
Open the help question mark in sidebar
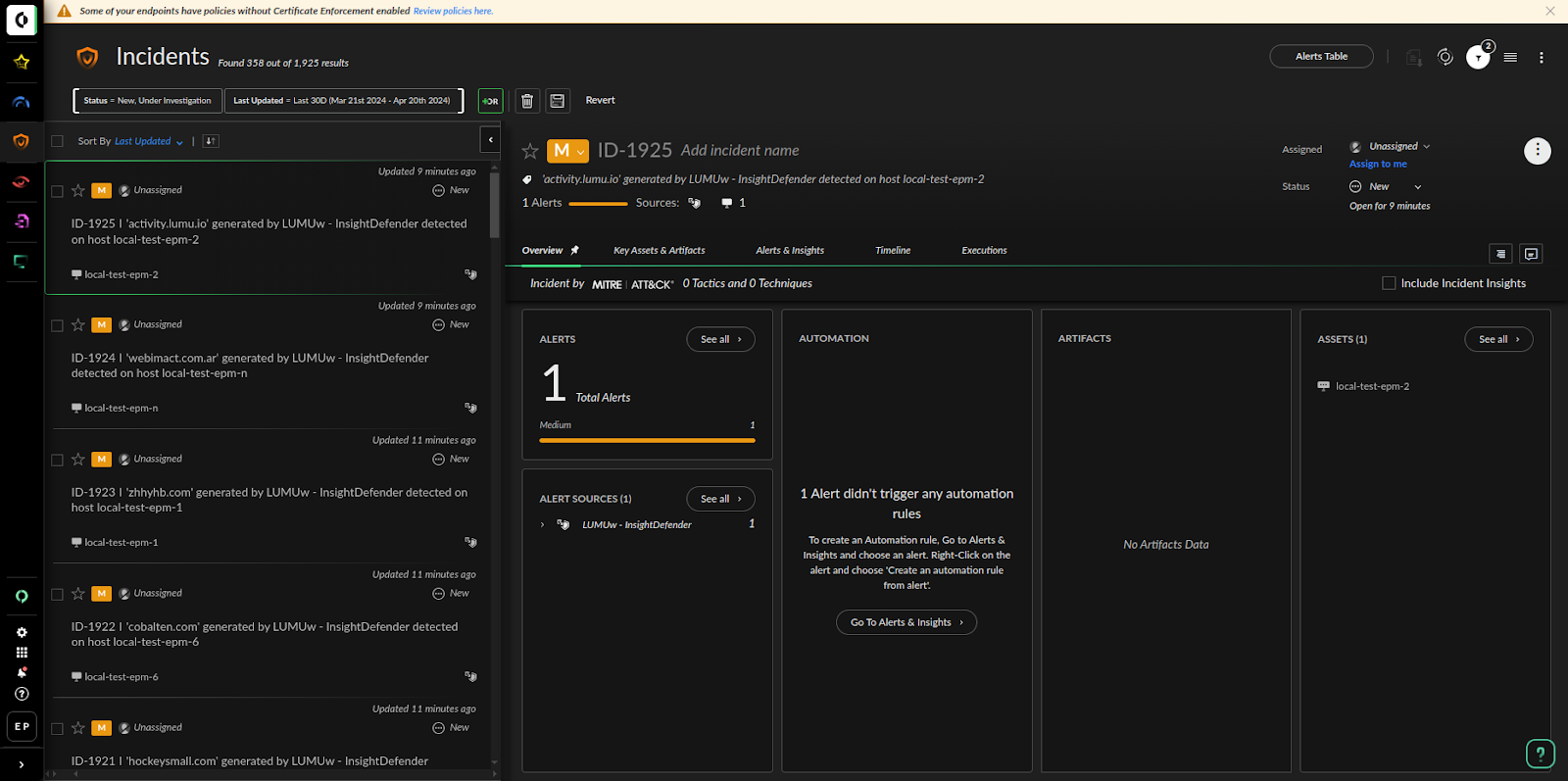pyautogui.click(x=22, y=694)
